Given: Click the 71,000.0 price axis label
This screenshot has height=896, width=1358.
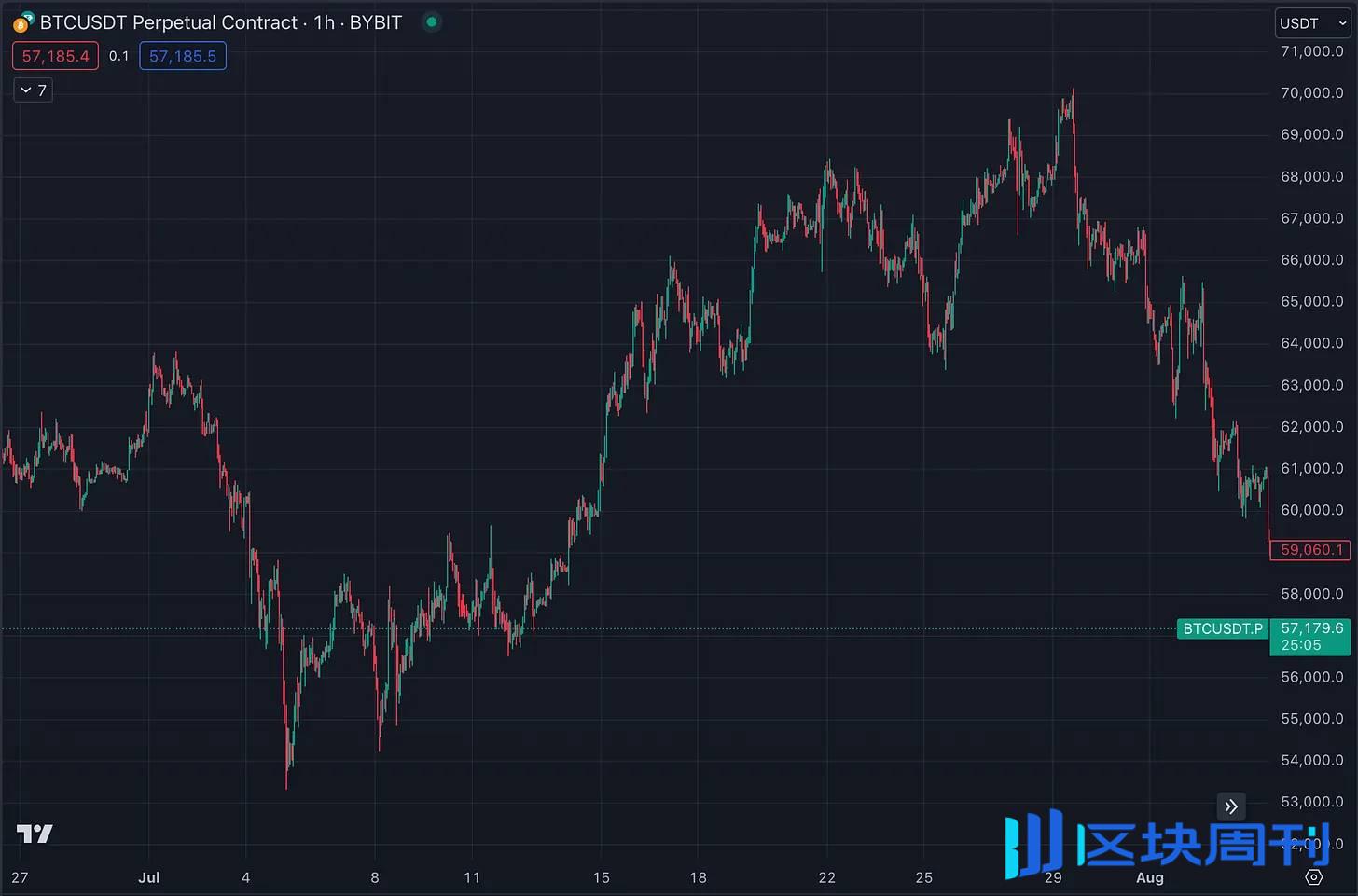Looking at the screenshot, I should pyautogui.click(x=1311, y=51).
